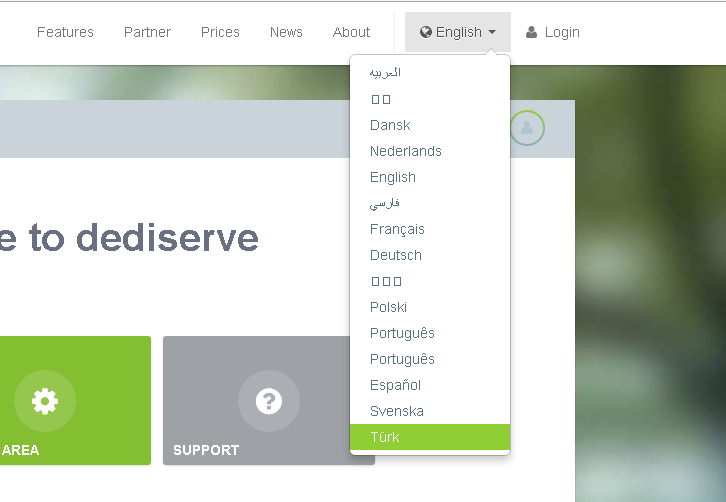726x502 pixels.
Task: Click the circular user avatar icon
Action: pyautogui.click(x=527, y=128)
